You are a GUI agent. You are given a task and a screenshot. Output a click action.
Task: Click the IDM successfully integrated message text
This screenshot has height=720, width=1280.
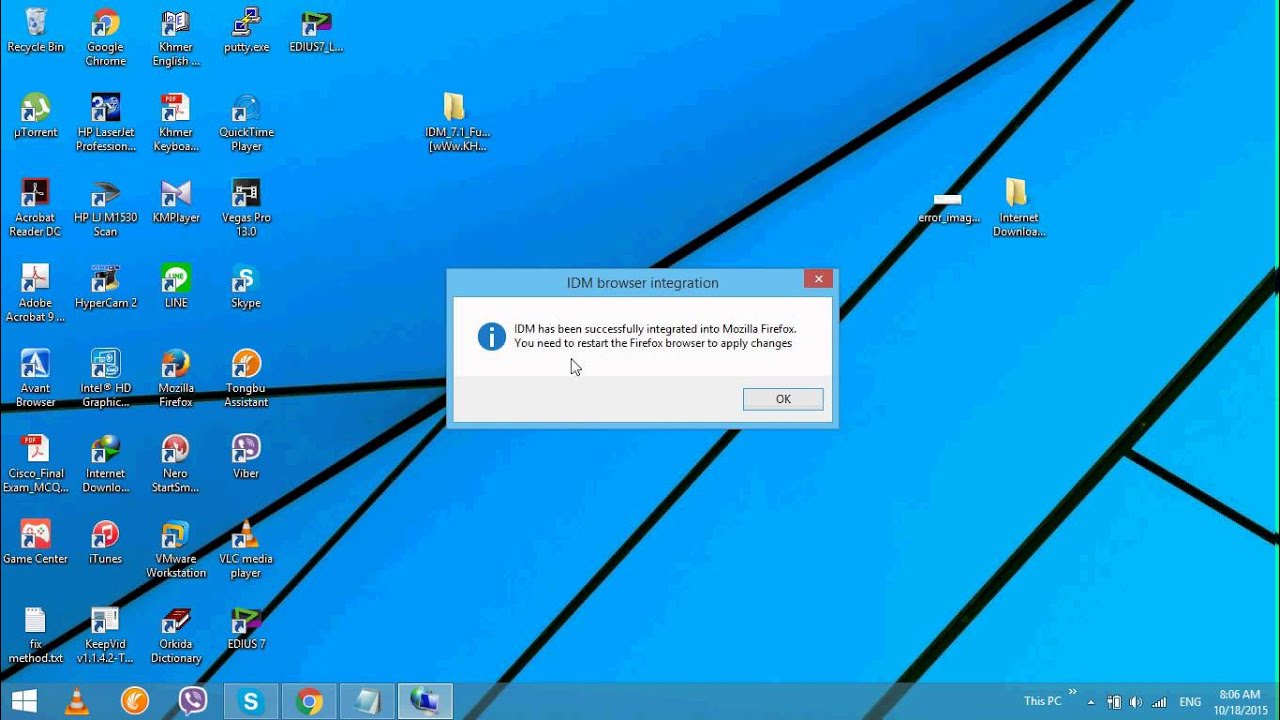655,336
